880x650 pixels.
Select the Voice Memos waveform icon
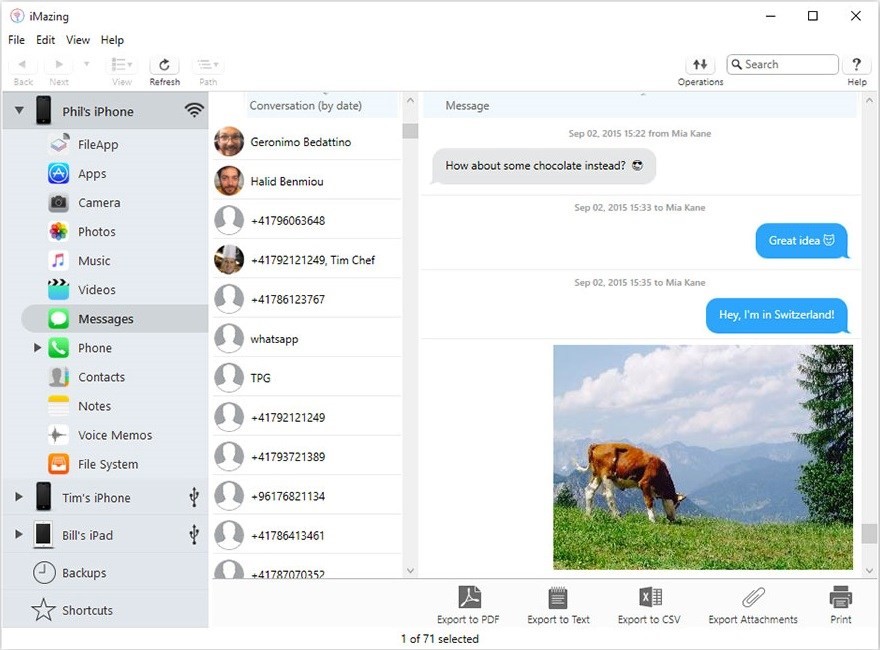[59, 435]
